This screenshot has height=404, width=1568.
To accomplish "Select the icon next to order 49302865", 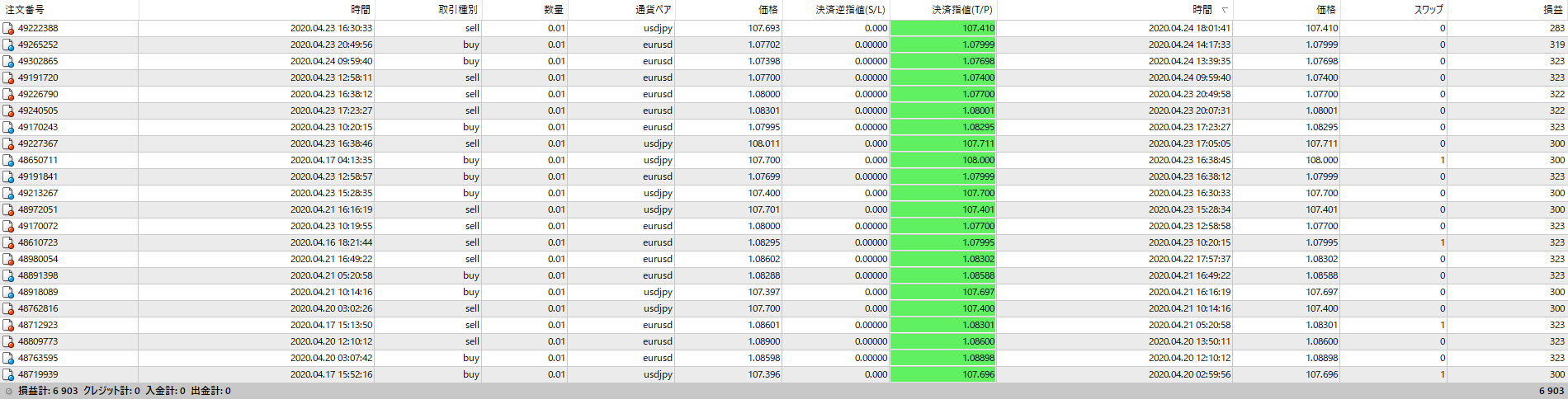I will [x=8, y=61].
